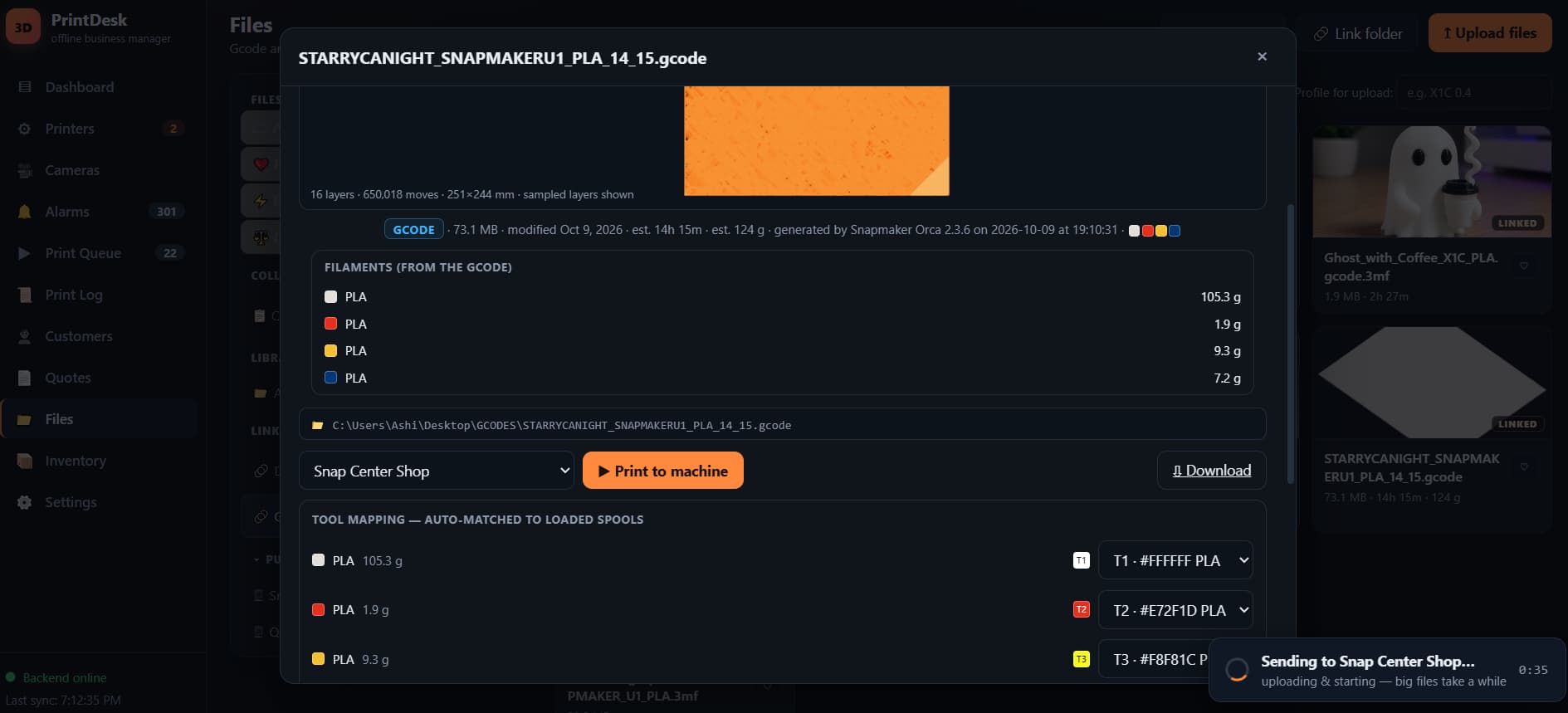This screenshot has width=1568, height=713.
Task: Click the Backend online status indicator
Action: click(56, 678)
